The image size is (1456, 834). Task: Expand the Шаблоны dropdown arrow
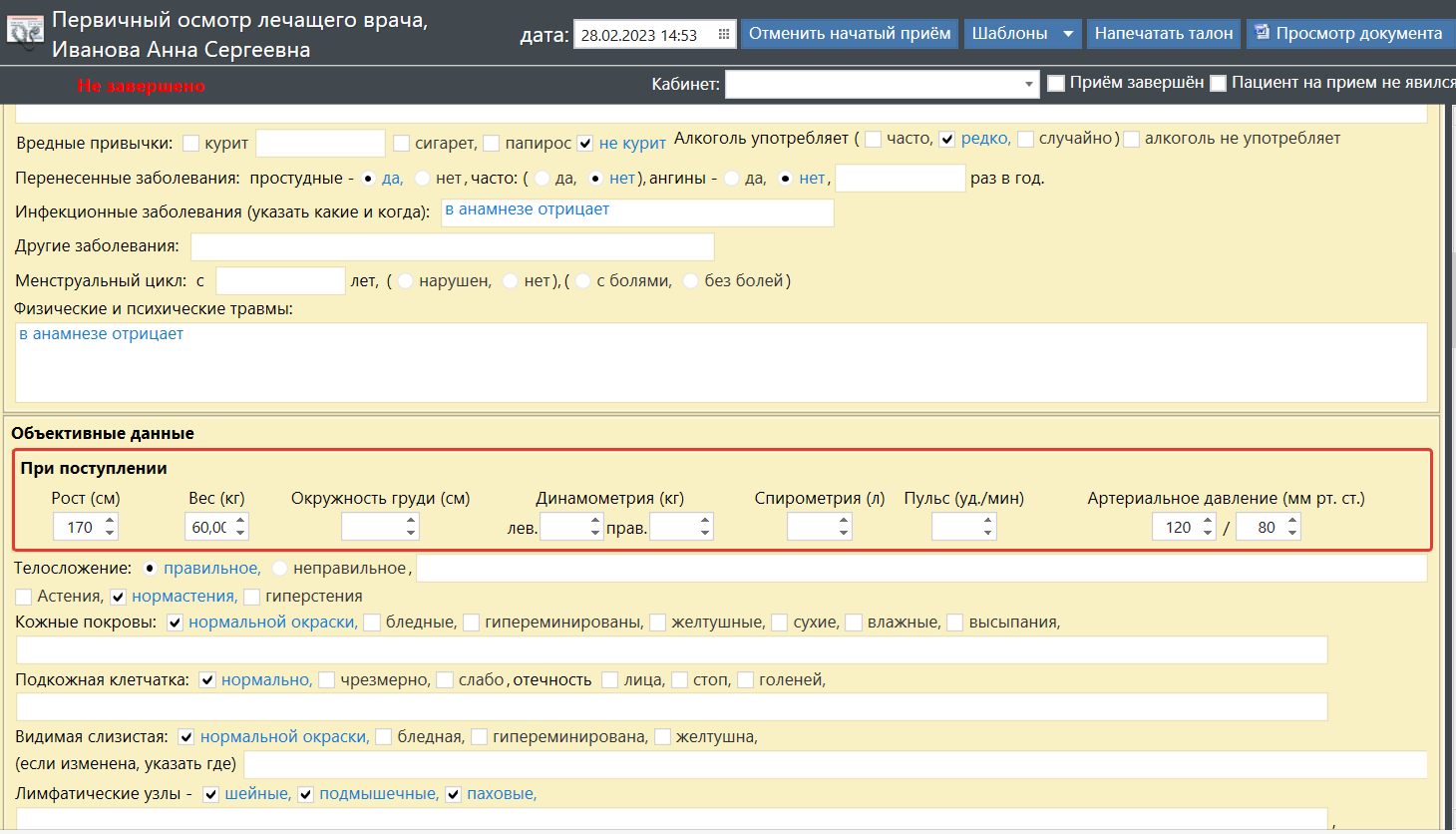pos(1068,34)
